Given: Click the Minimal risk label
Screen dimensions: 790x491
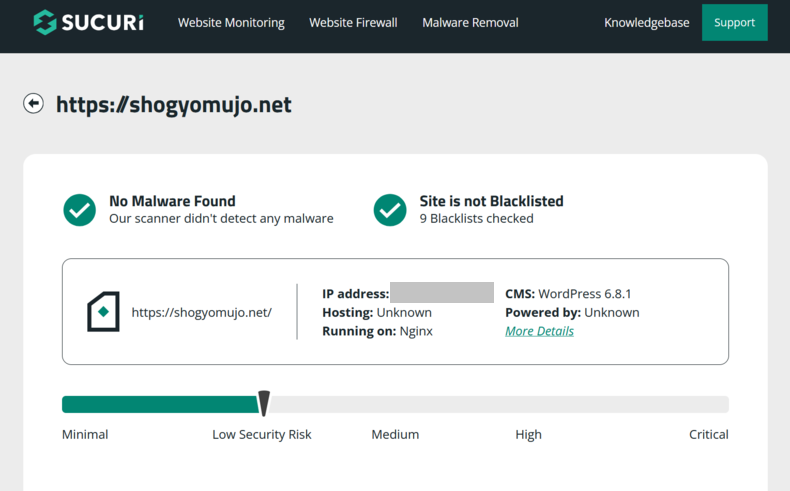Looking at the screenshot, I should point(85,434).
